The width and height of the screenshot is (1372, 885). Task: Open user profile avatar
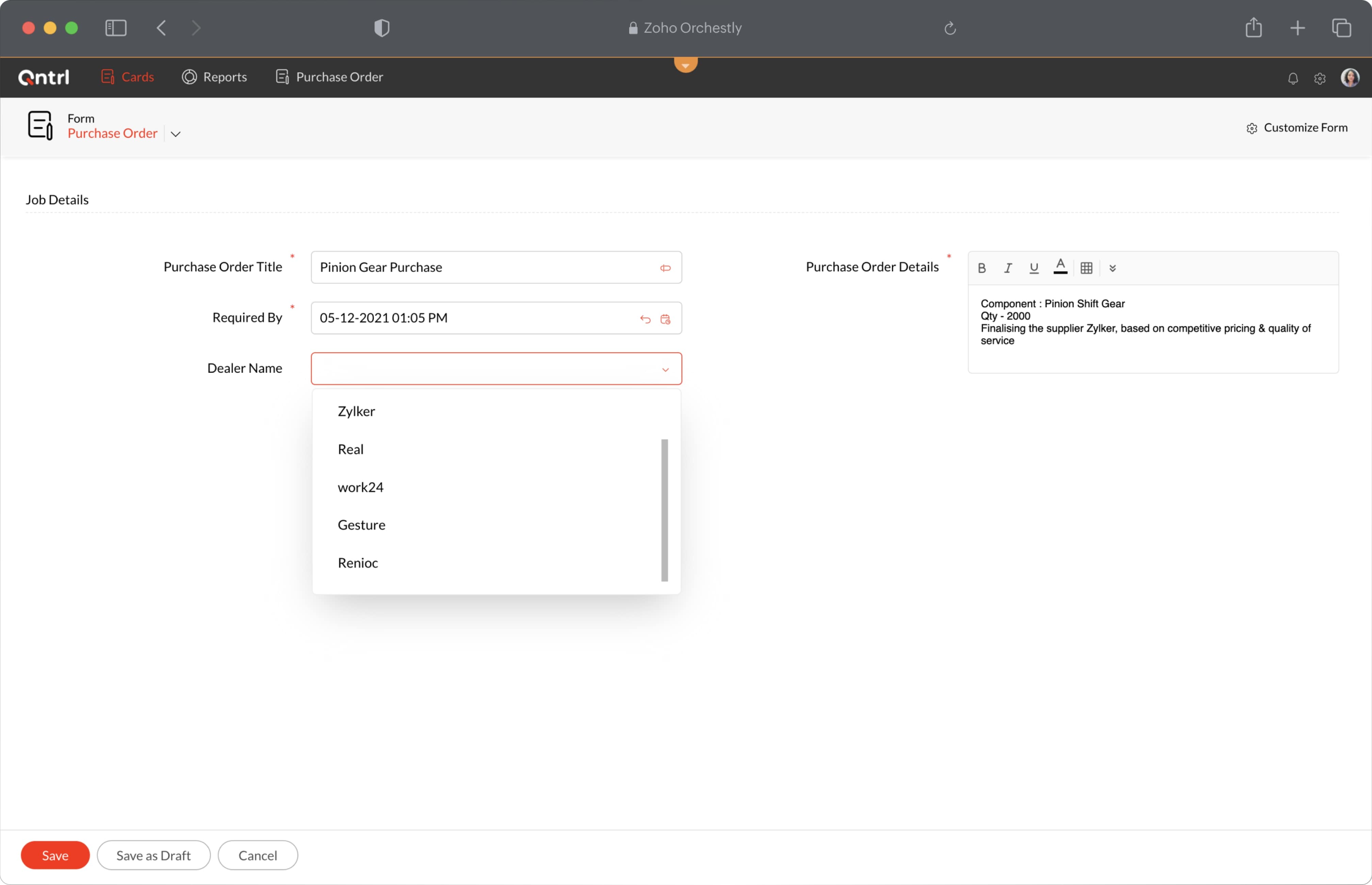coord(1350,78)
